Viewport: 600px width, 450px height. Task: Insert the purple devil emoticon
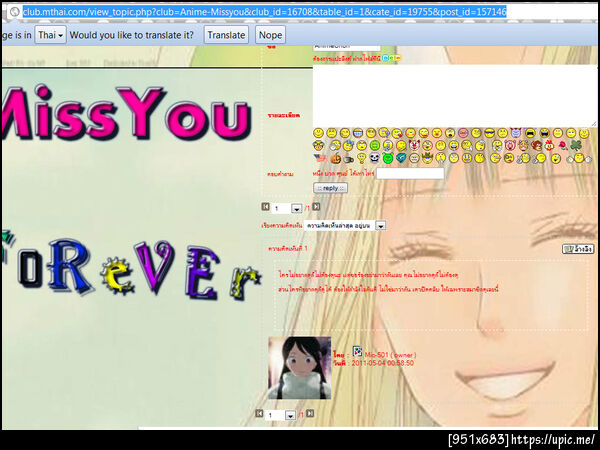pos(515,132)
